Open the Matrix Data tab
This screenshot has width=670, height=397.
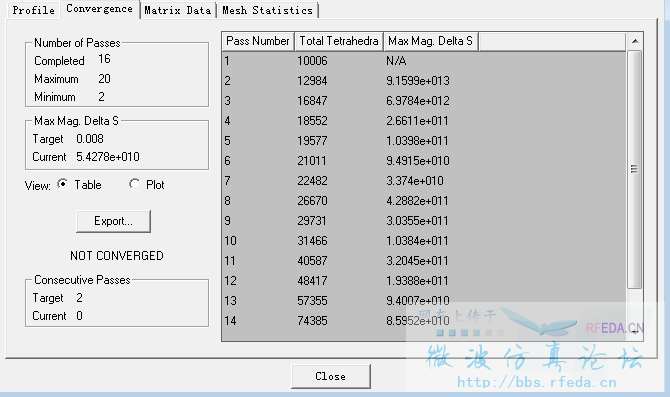178,10
